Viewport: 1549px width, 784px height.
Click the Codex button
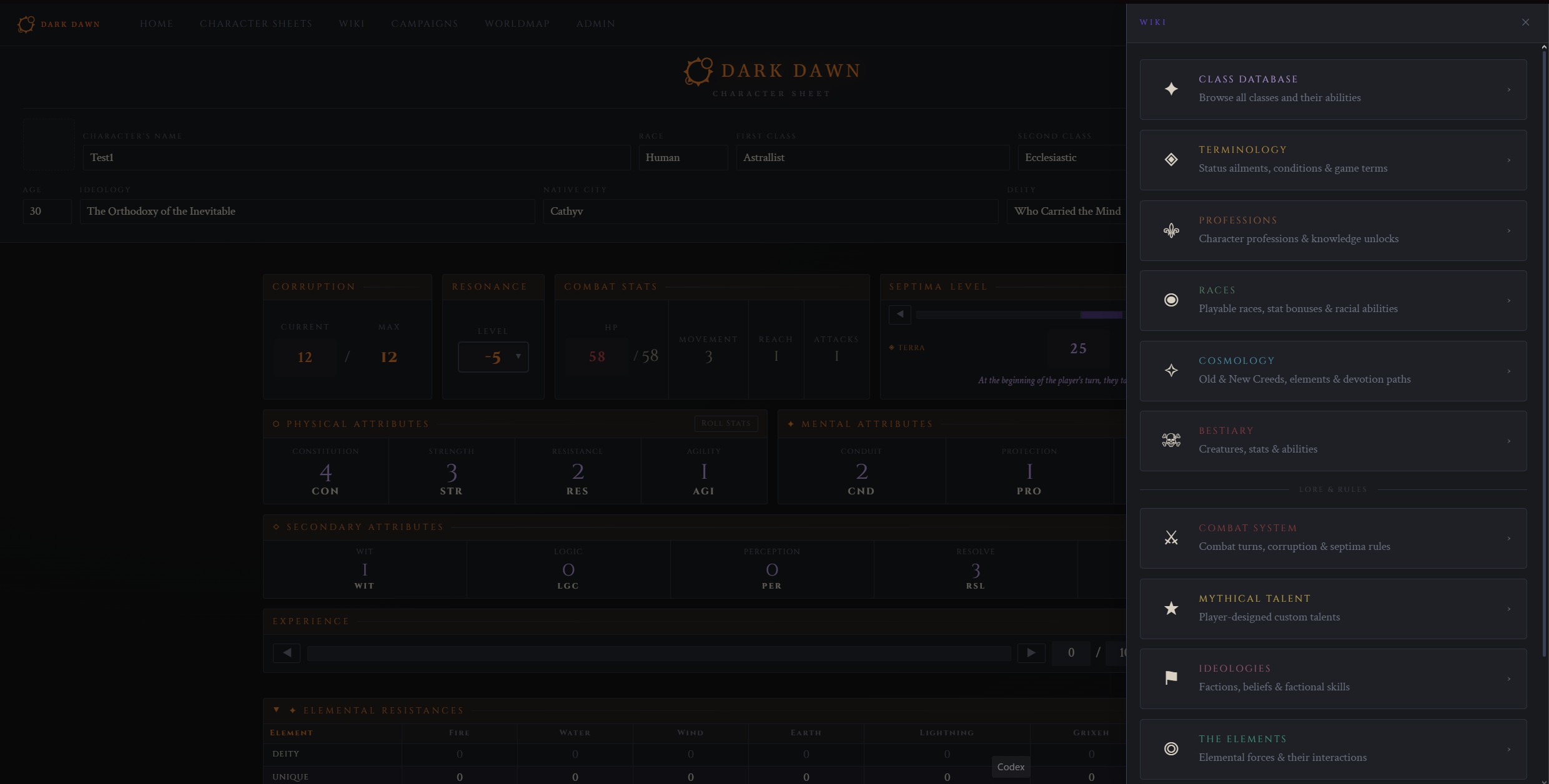click(x=1011, y=767)
